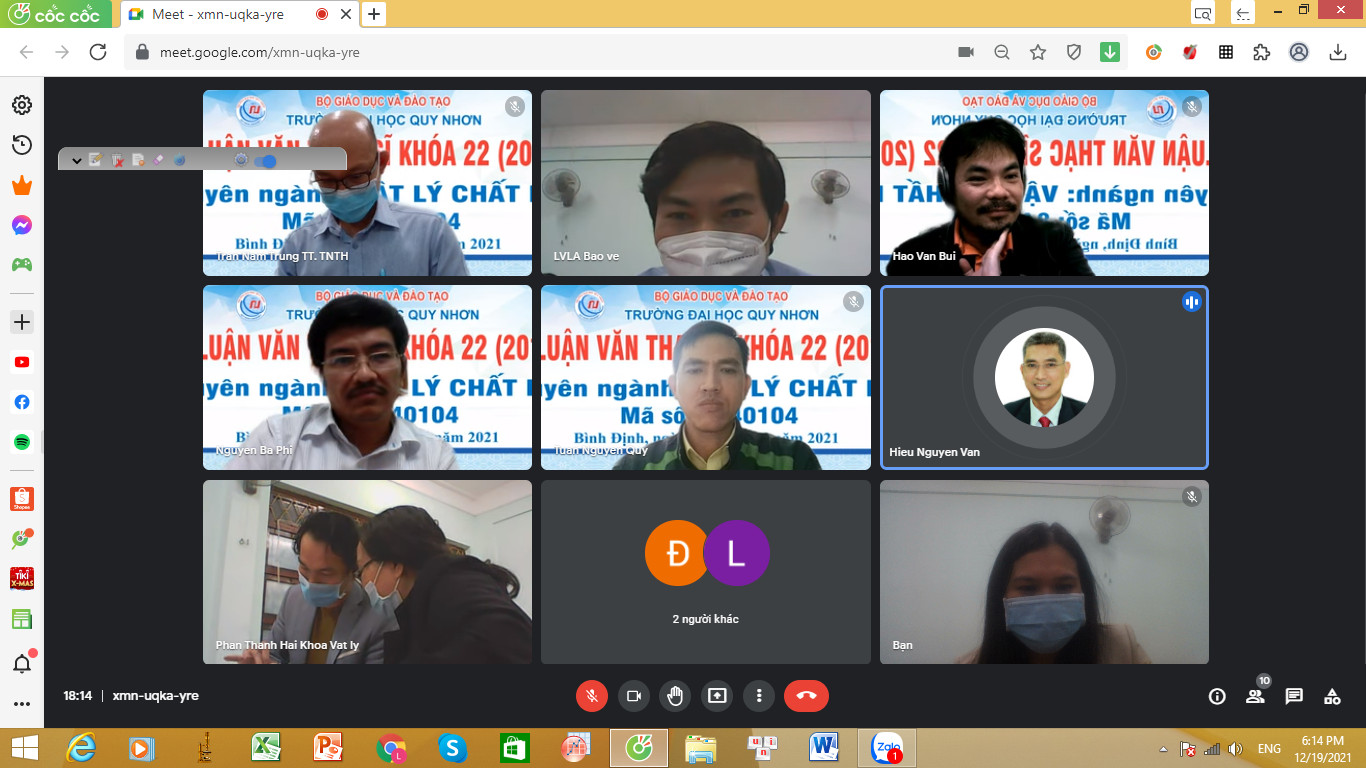Open a new browser tab

373,14
